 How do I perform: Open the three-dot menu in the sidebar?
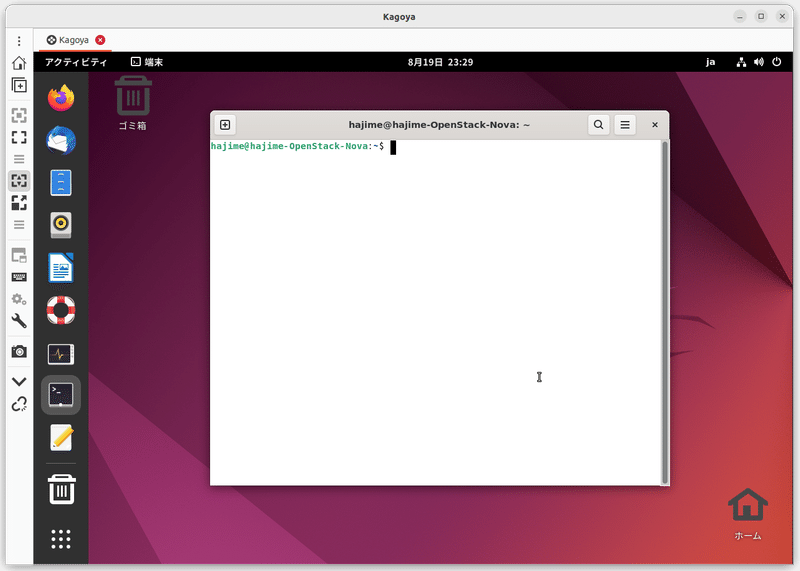[x=19, y=41]
